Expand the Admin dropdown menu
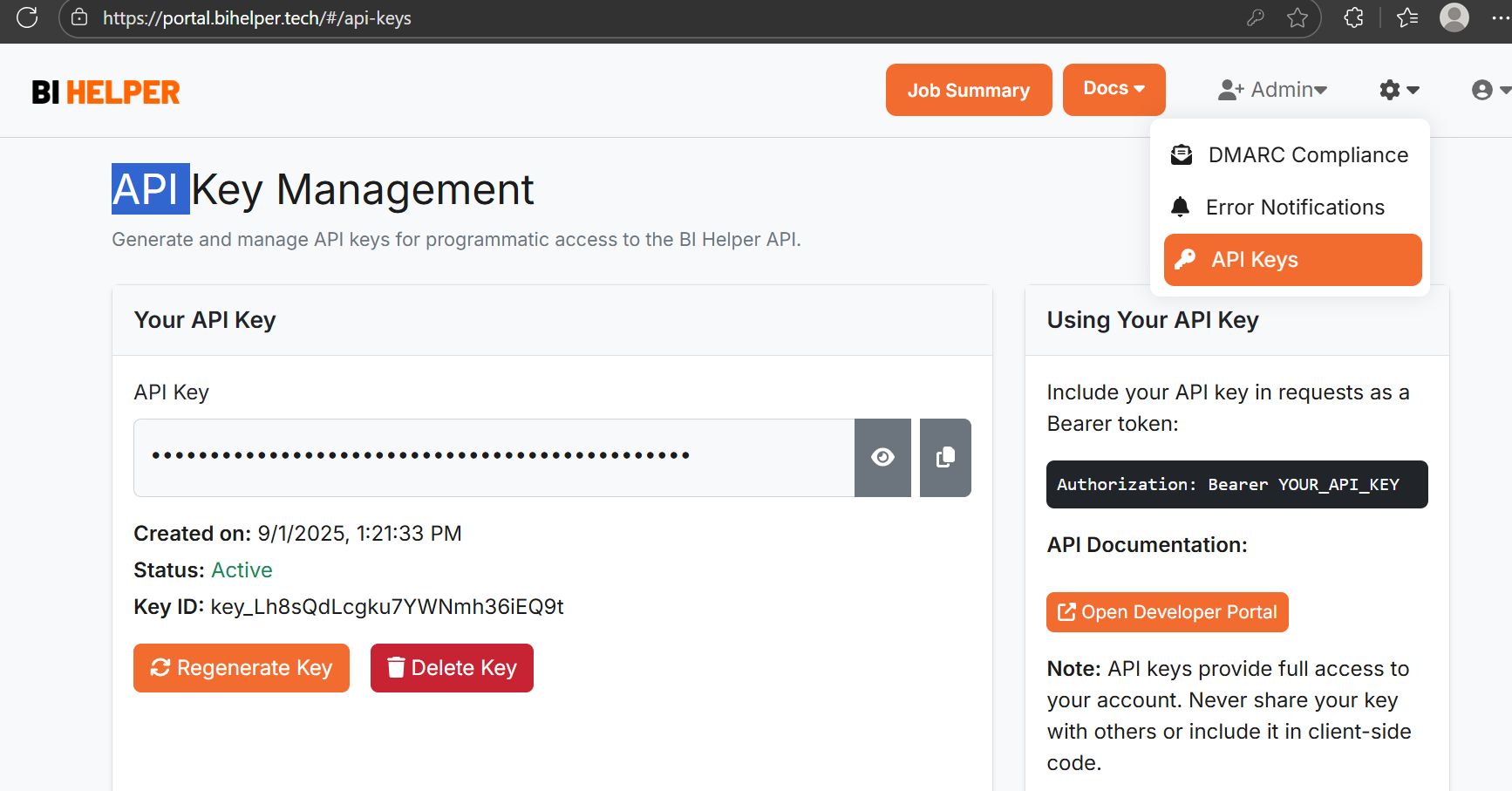Image resolution: width=1512 pixels, height=791 pixels. 1272,90
